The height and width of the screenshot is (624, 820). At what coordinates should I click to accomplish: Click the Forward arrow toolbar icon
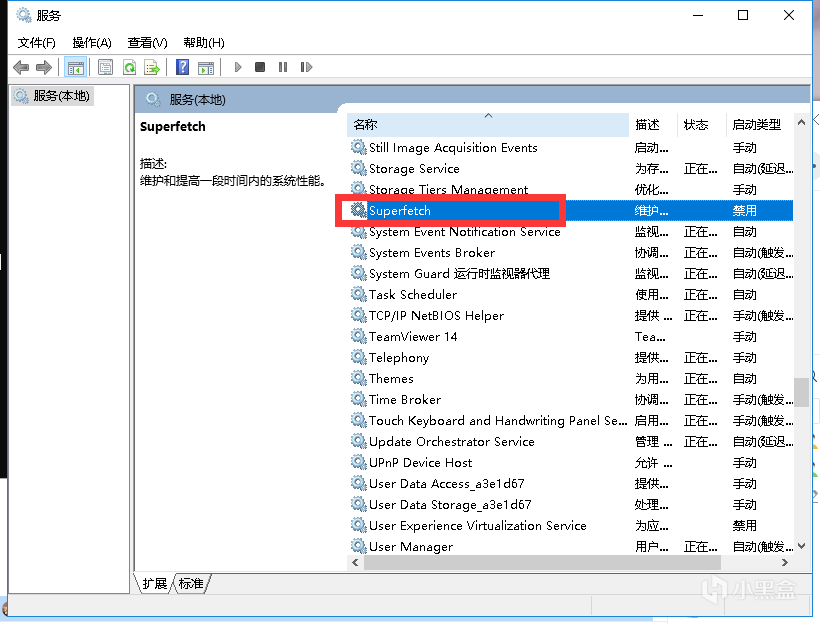point(43,67)
